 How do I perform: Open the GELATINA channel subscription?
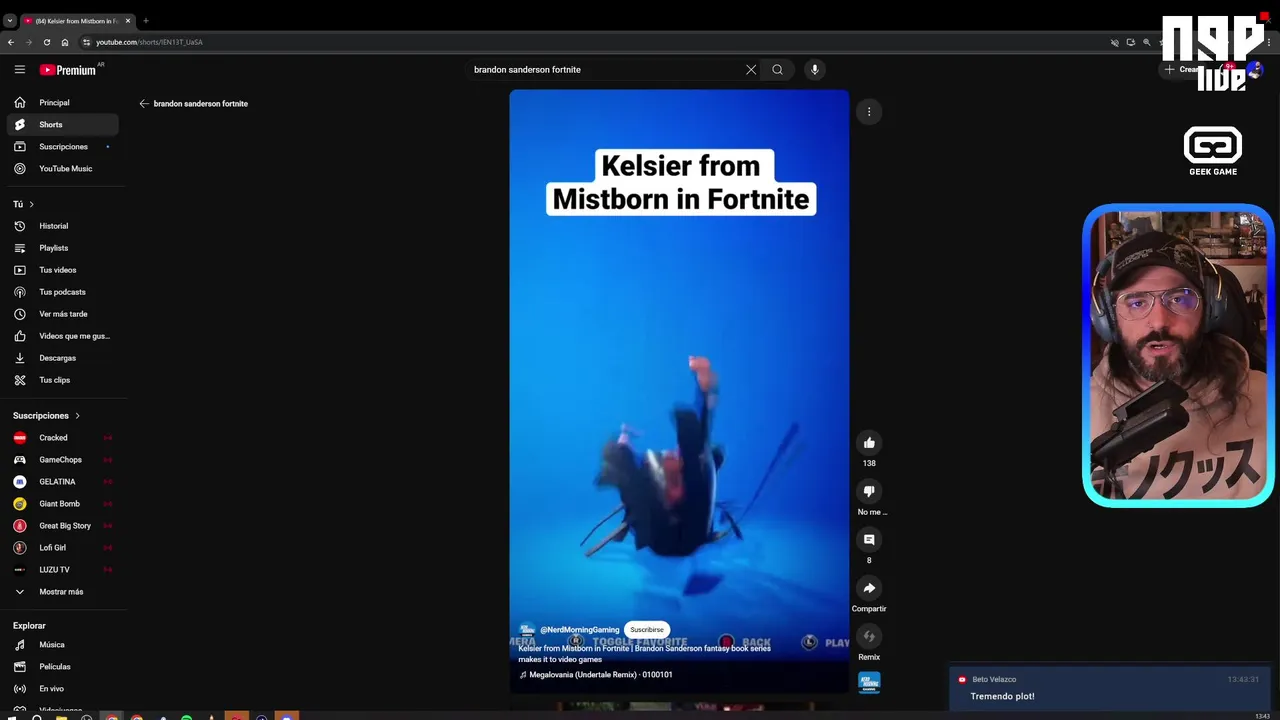[x=62, y=482]
